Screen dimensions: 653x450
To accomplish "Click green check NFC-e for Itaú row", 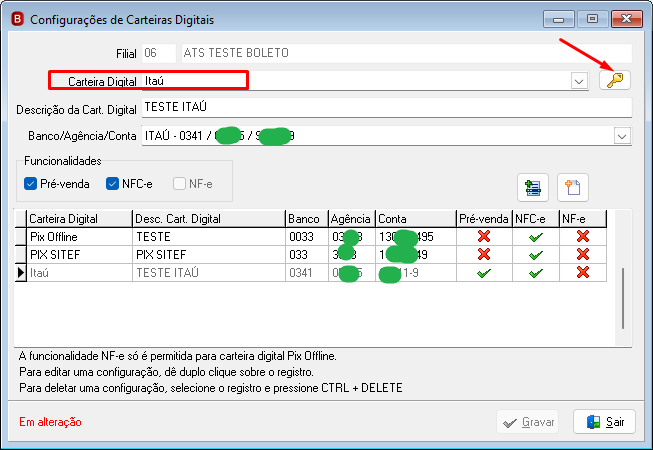I will pos(536,273).
